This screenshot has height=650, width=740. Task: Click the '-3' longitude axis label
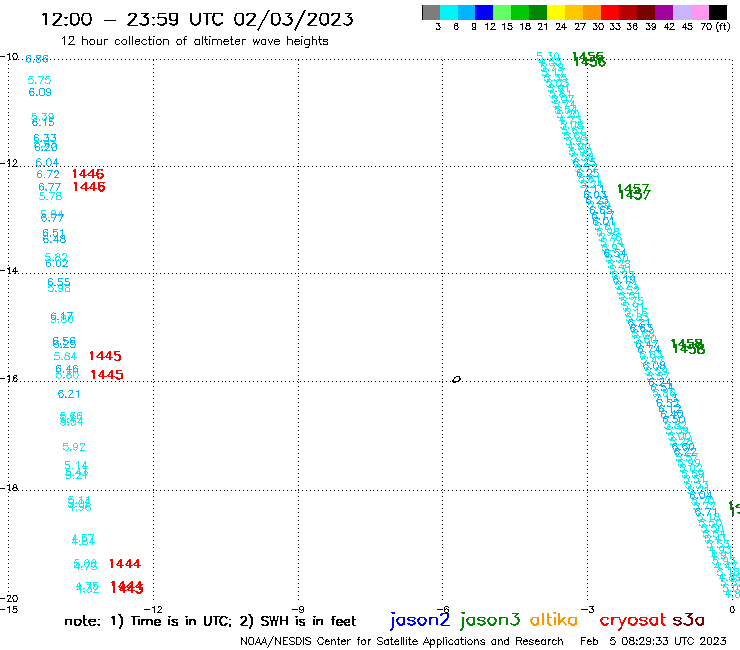[587, 609]
